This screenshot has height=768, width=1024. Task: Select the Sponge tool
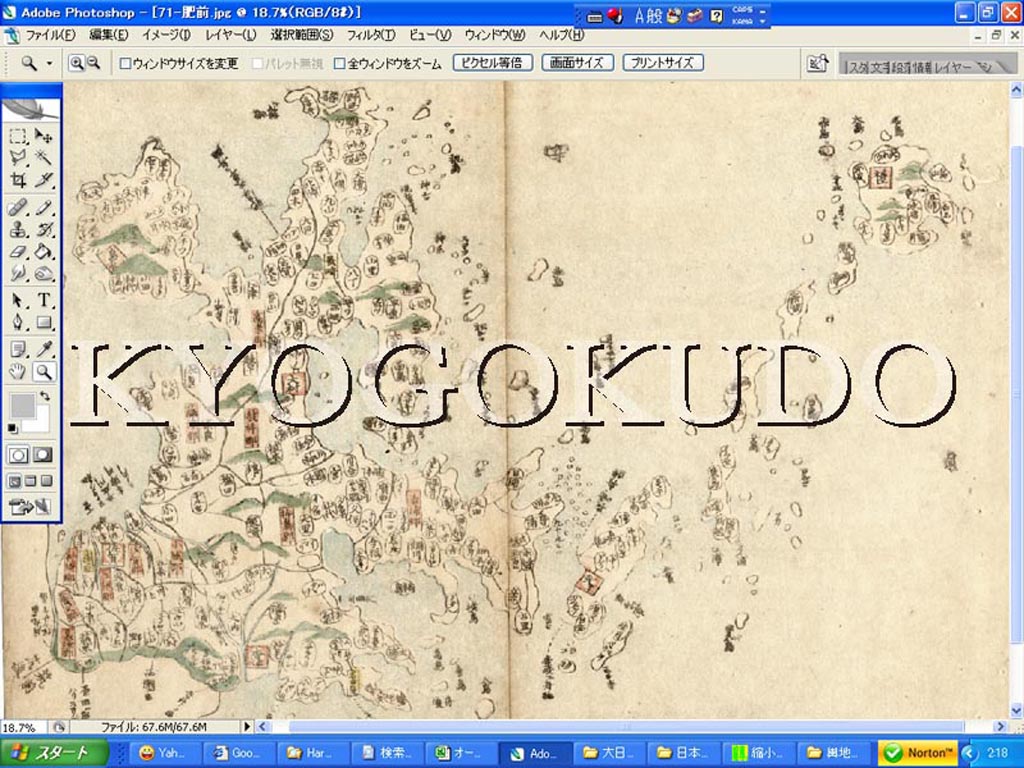point(43,273)
